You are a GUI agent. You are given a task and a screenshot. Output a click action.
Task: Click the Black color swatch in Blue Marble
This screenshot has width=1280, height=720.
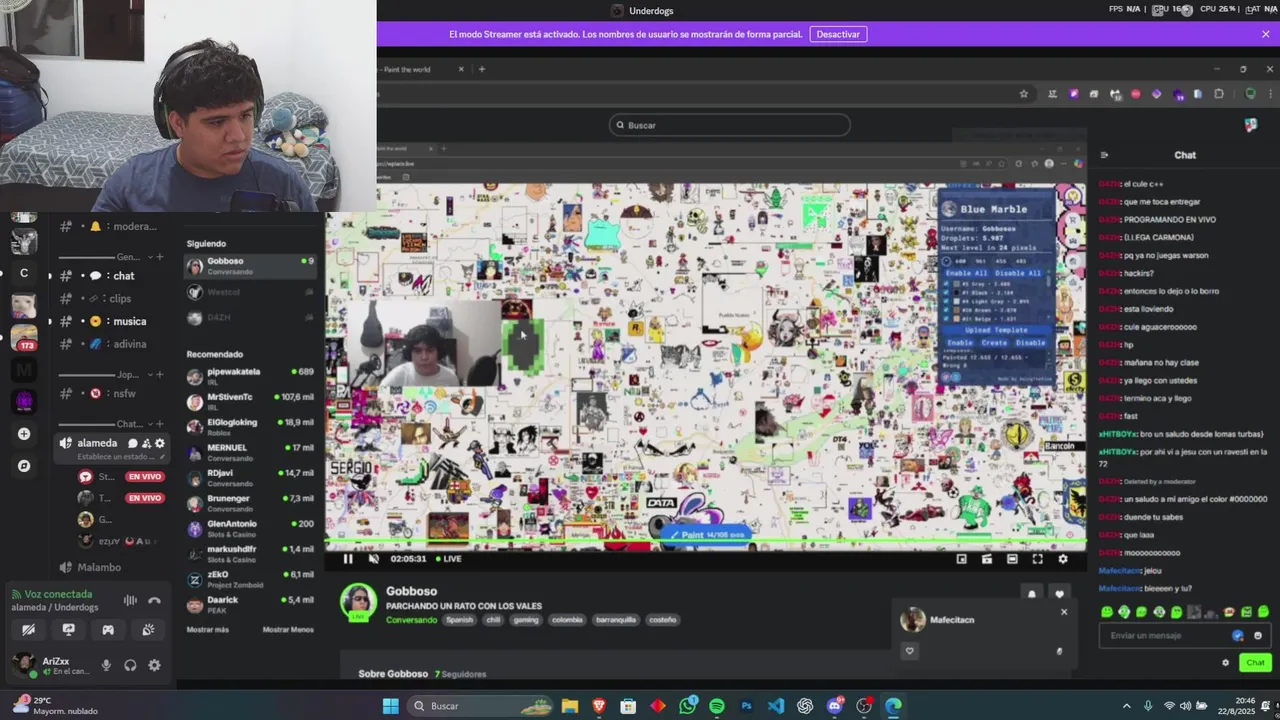[x=956, y=293]
